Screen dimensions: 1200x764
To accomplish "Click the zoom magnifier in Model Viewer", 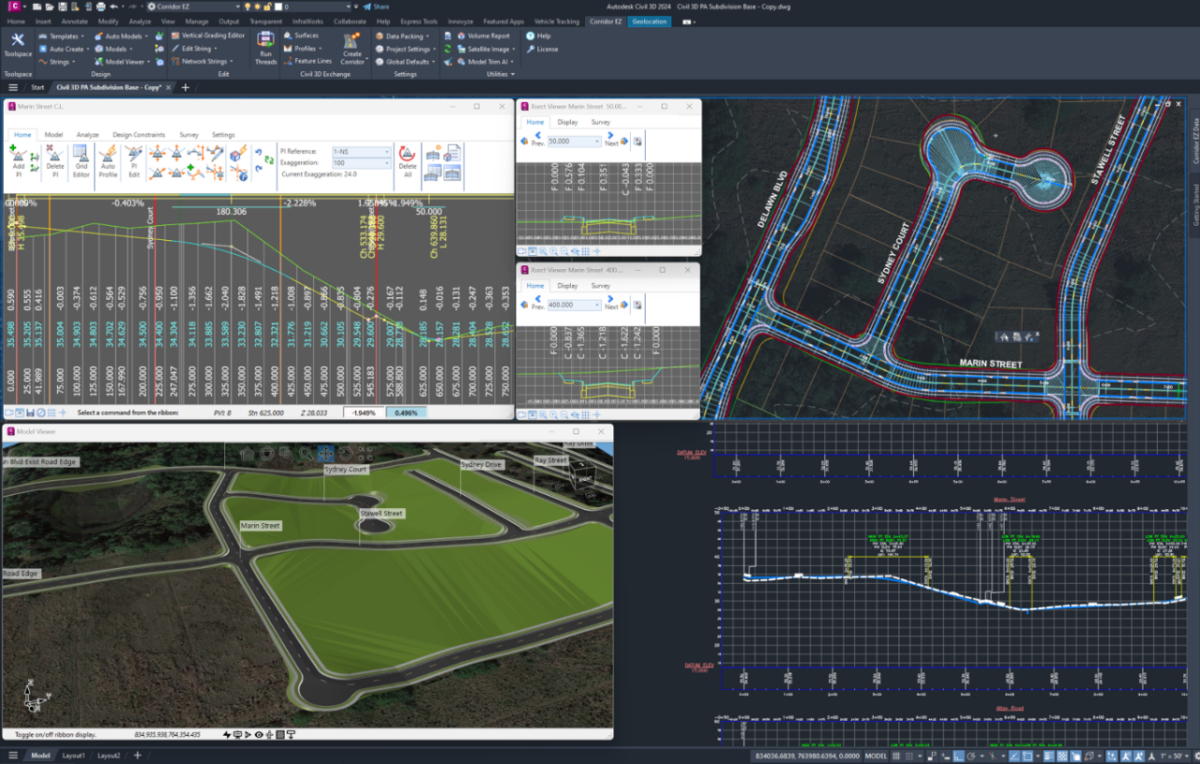I will tap(305, 454).
